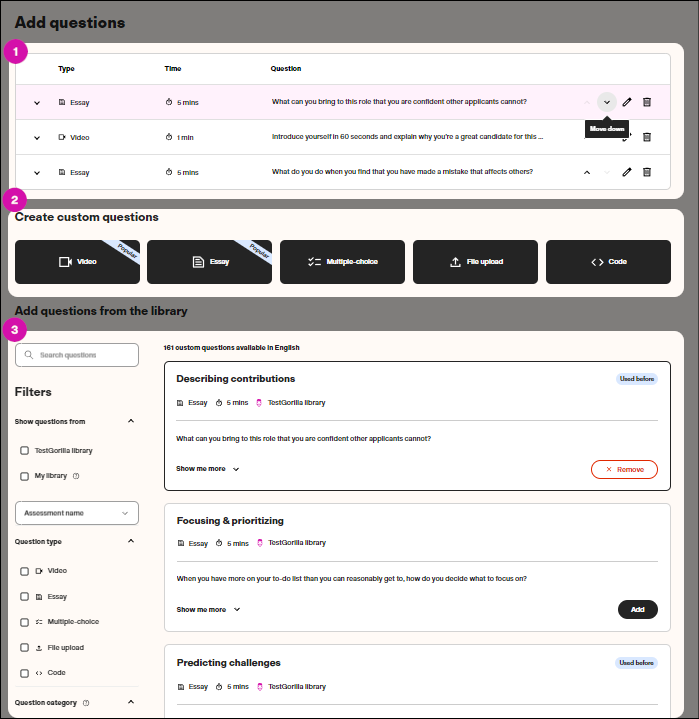The image size is (699, 719).
Task: Click the help icon next to My library
Action: tap(76, 476)
